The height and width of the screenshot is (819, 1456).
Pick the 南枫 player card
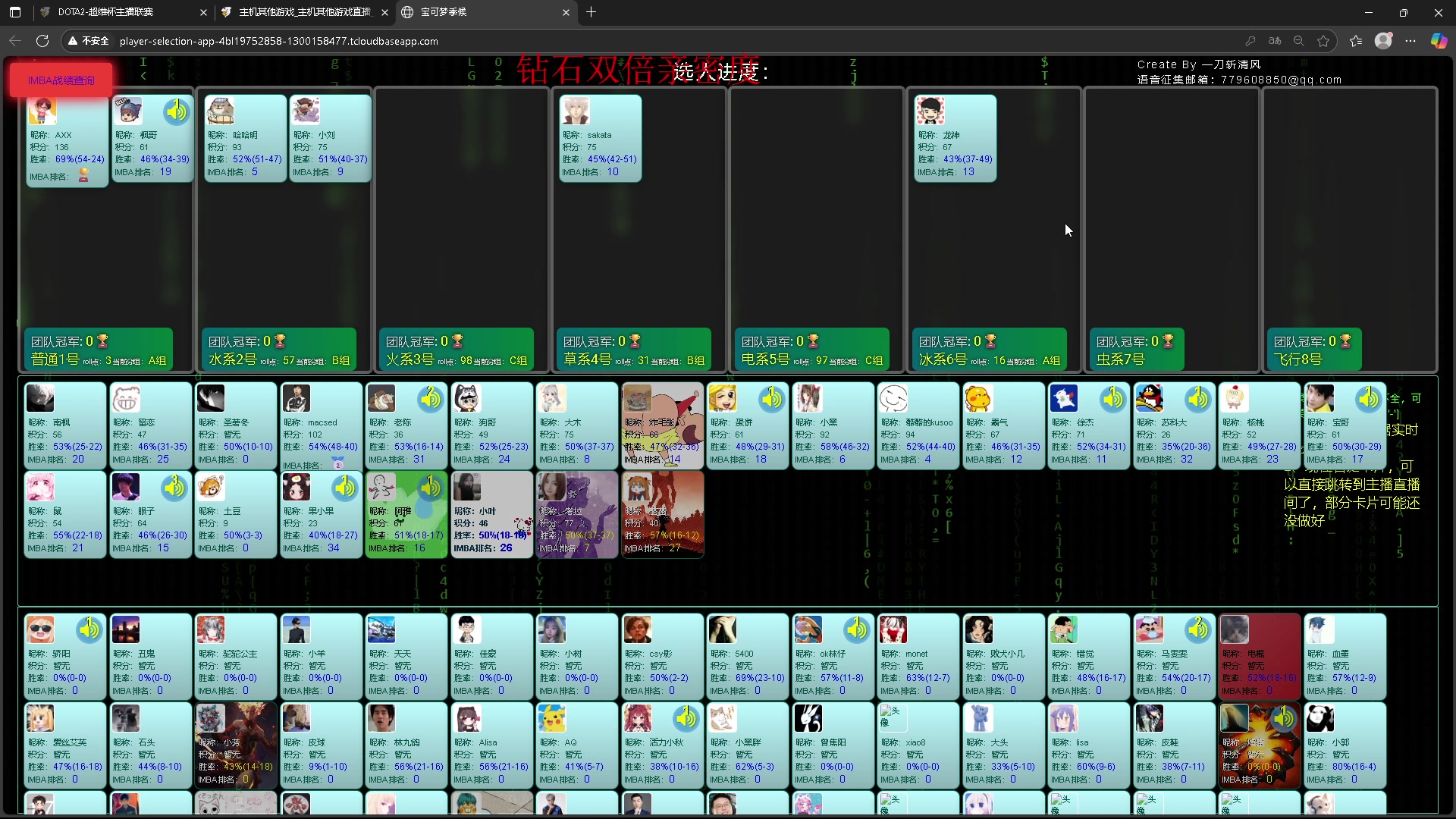pos(65,426)
